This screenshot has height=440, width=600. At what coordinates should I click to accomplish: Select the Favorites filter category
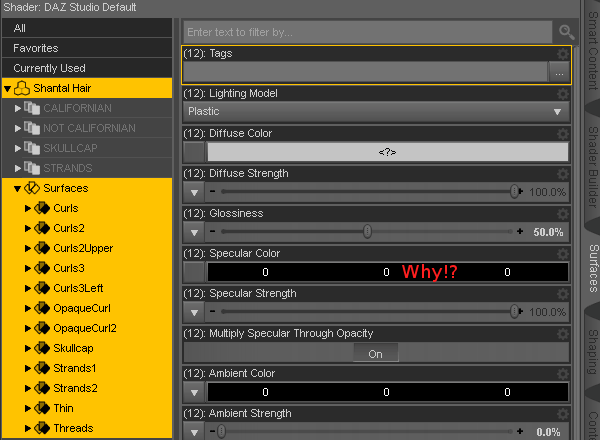click(87, 48)
